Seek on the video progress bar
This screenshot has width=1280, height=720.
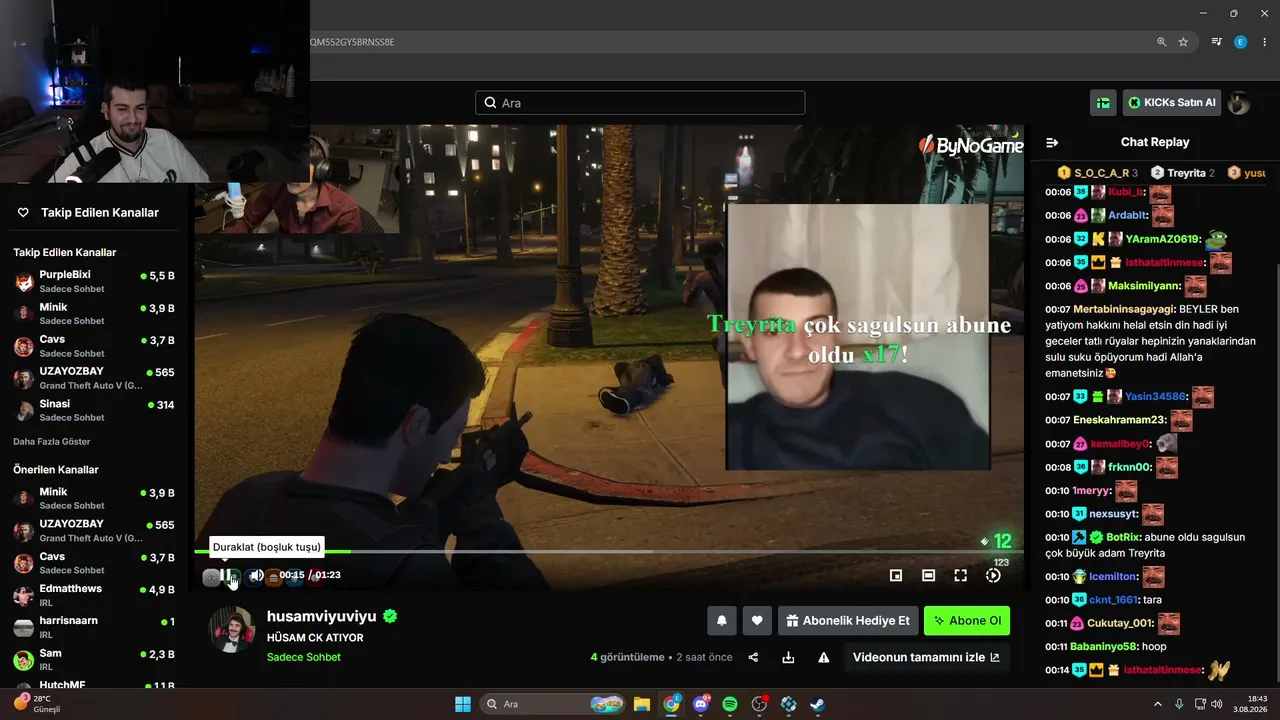[x=609, y=551]
